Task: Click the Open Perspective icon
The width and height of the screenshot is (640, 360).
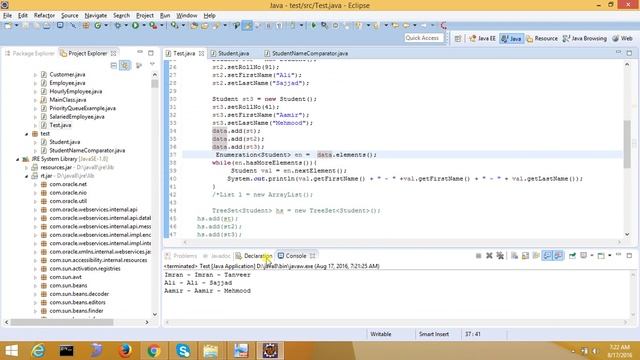Action: pos(458,38)
